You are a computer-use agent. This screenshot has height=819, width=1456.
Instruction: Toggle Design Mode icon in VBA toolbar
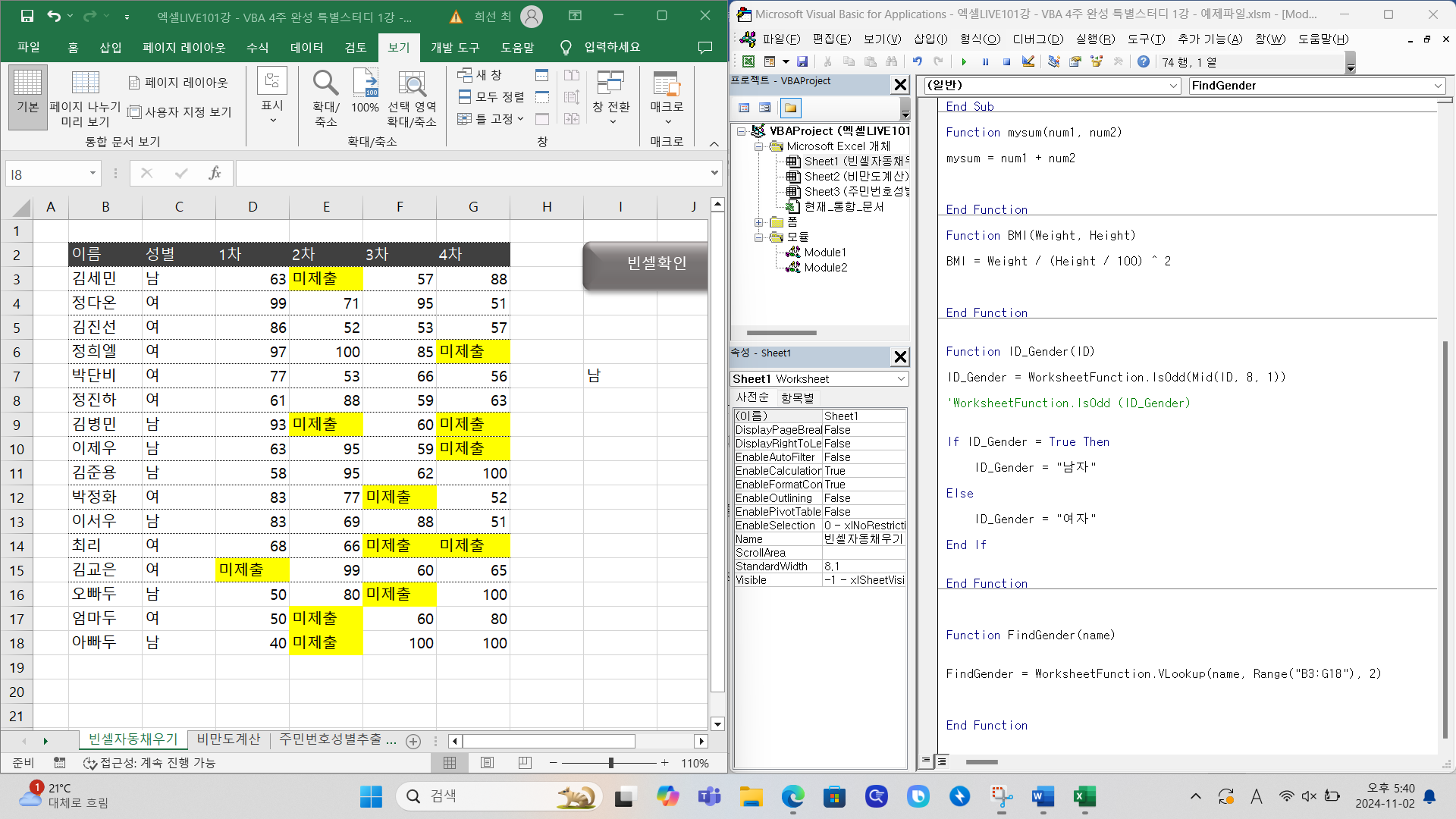click(1028, 62)
